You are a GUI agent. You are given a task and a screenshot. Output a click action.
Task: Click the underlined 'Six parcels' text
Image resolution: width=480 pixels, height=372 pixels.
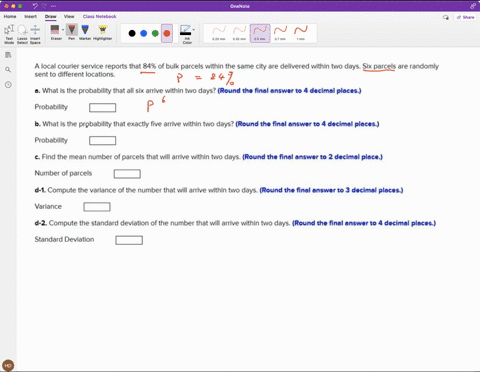click(379, 66)
